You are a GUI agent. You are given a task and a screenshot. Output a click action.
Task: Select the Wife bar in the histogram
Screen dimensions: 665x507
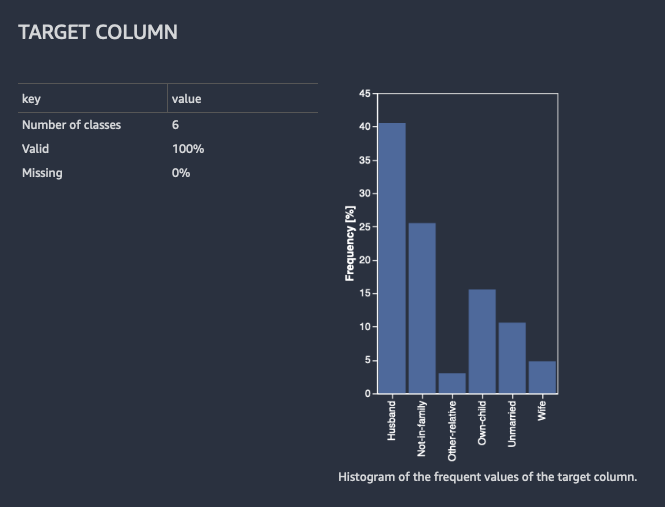542,377
